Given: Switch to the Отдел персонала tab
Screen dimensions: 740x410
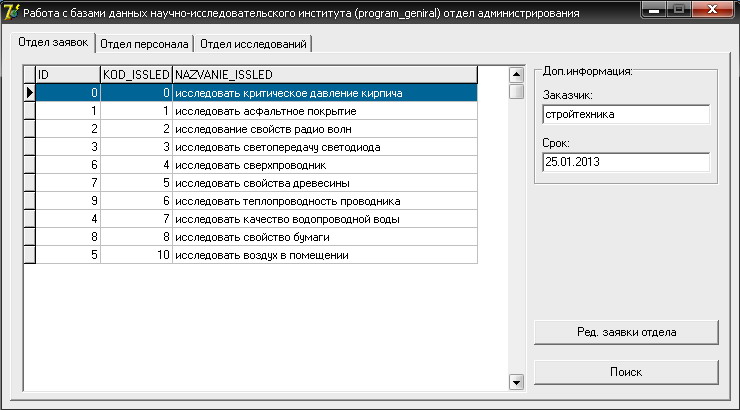Looking at the screenshot, I should point(144,44).
